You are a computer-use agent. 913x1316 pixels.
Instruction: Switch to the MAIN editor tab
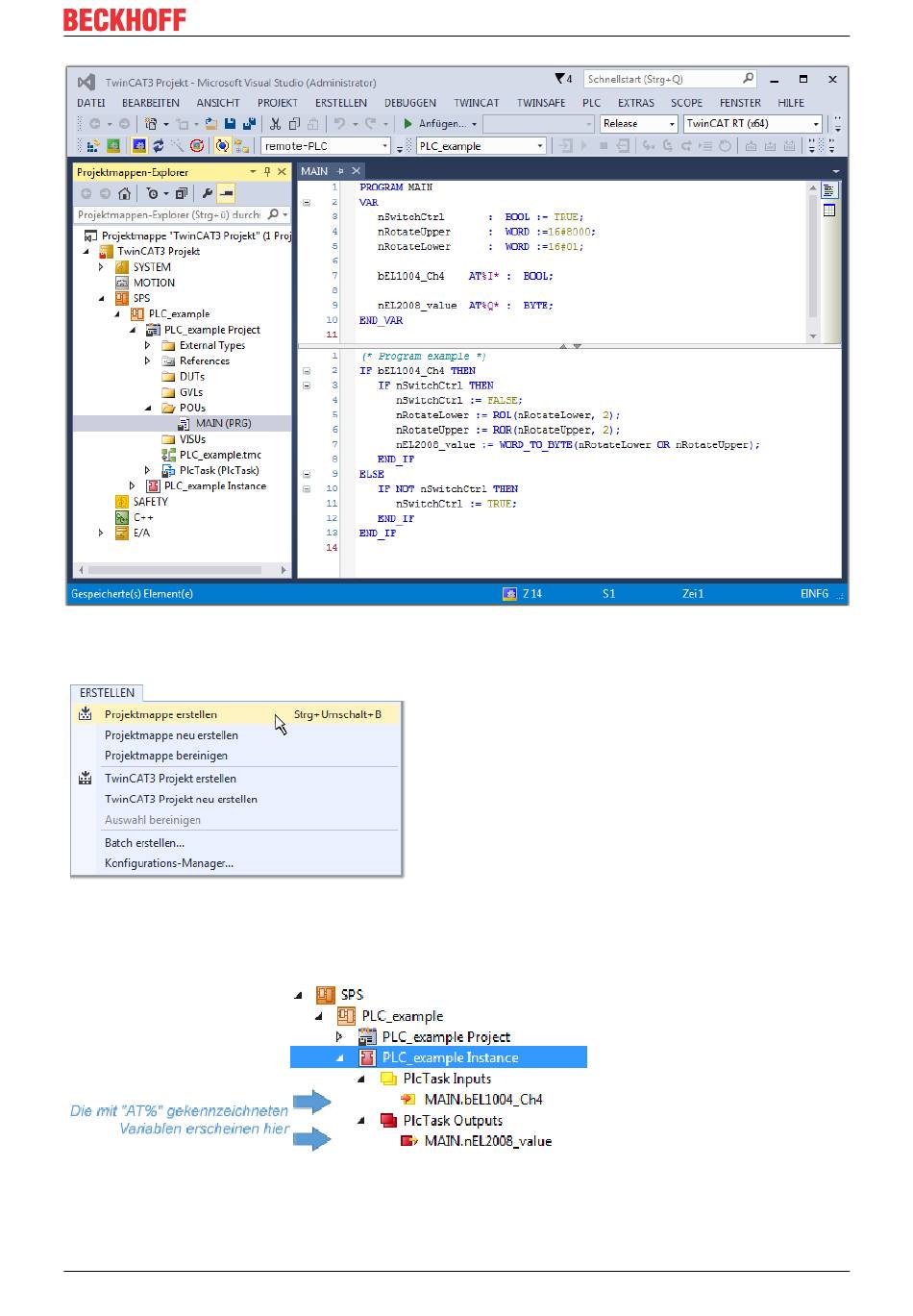(314, 171)
